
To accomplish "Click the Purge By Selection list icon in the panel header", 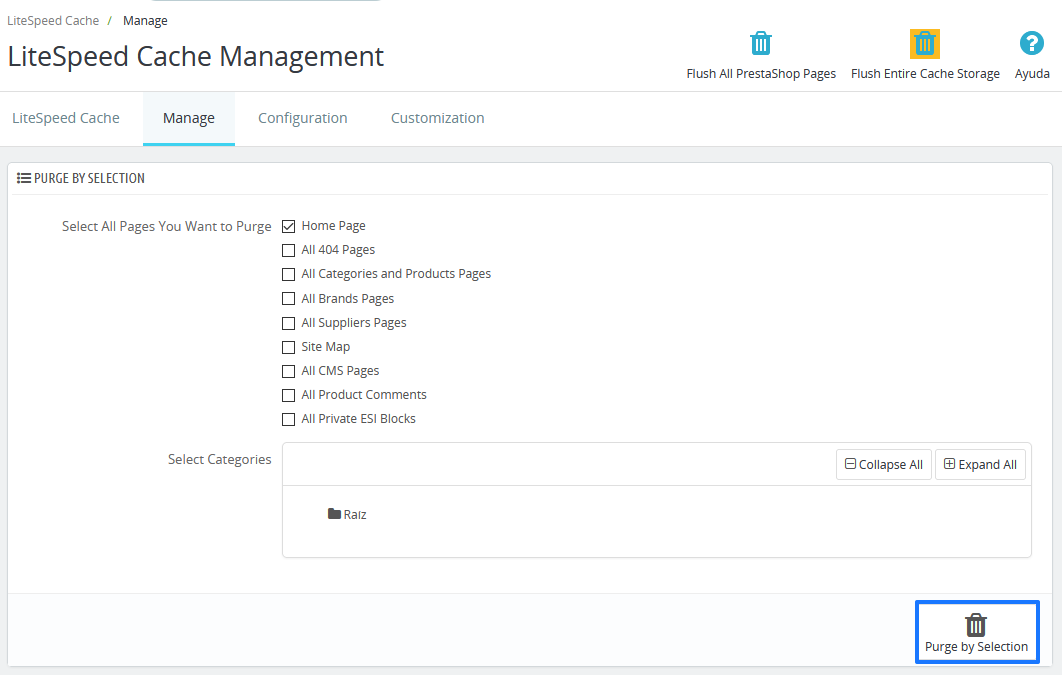I will pyautogui.click(x=24, y=178).
